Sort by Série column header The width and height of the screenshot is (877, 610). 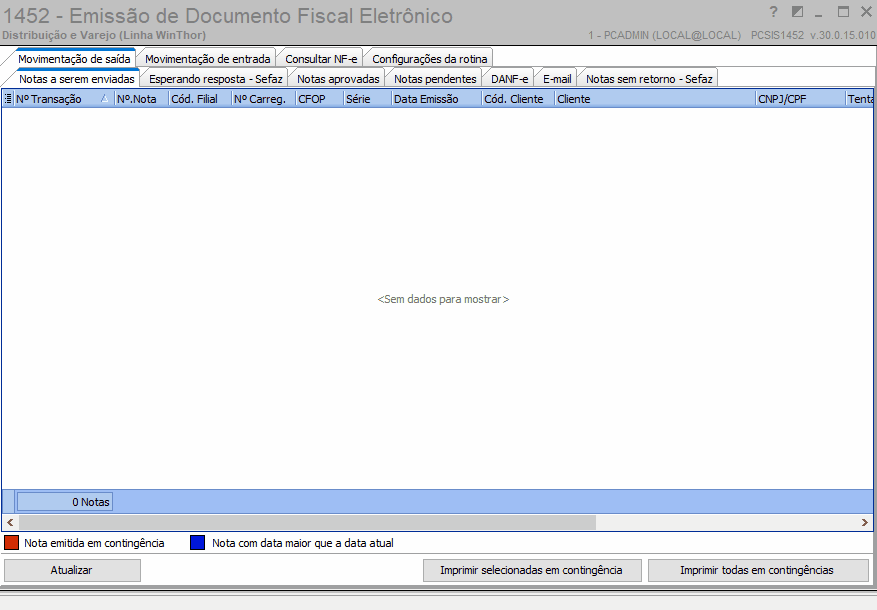point(367,99)
